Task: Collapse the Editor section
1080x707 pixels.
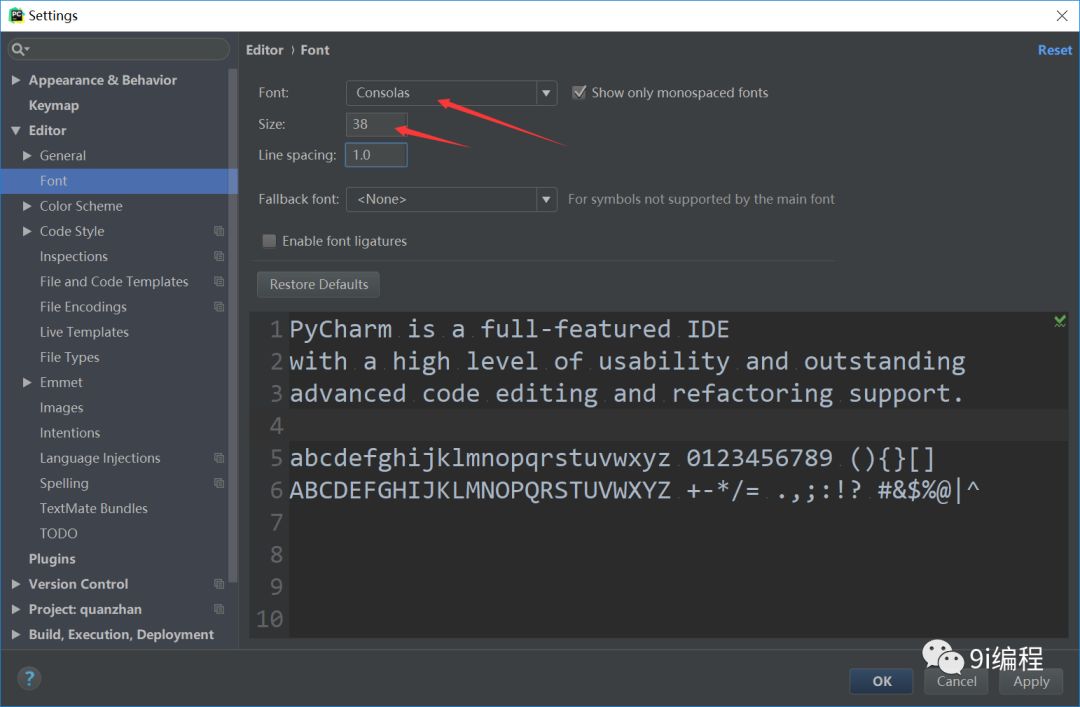Action: pos(16,130)
